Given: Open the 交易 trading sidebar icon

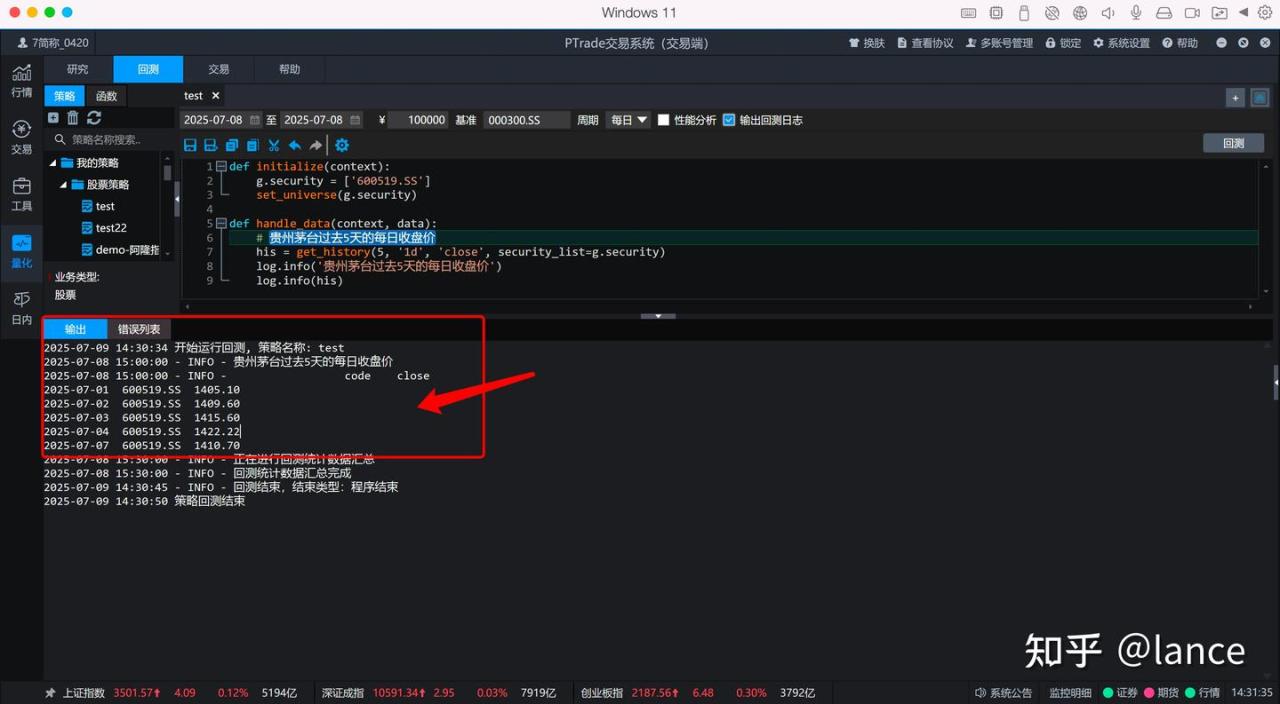Looking at the screenshot, I should pos(21,136).
